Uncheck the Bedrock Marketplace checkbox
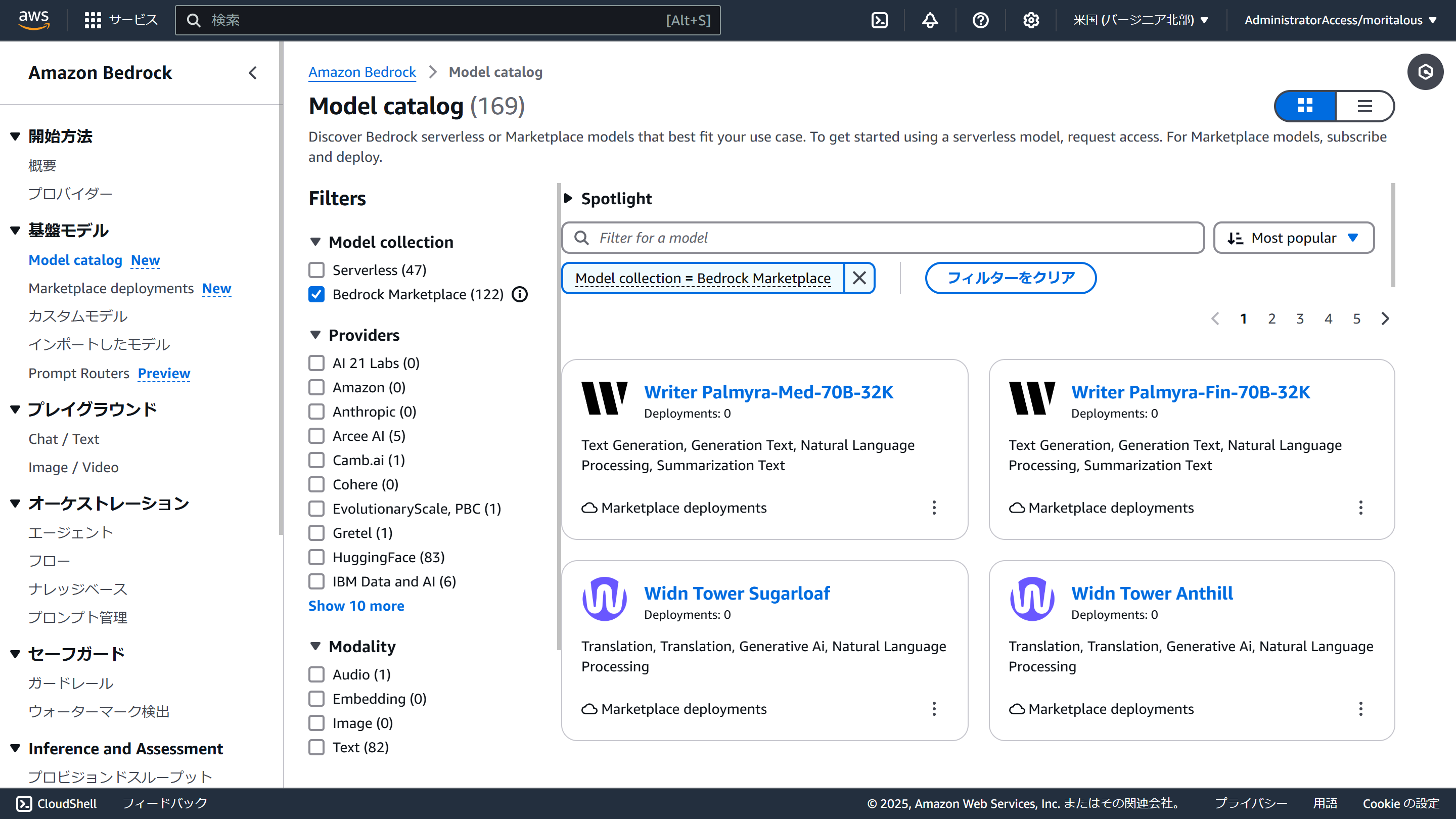This screenshot has width=1456, height=819. [x=316, y=294]
